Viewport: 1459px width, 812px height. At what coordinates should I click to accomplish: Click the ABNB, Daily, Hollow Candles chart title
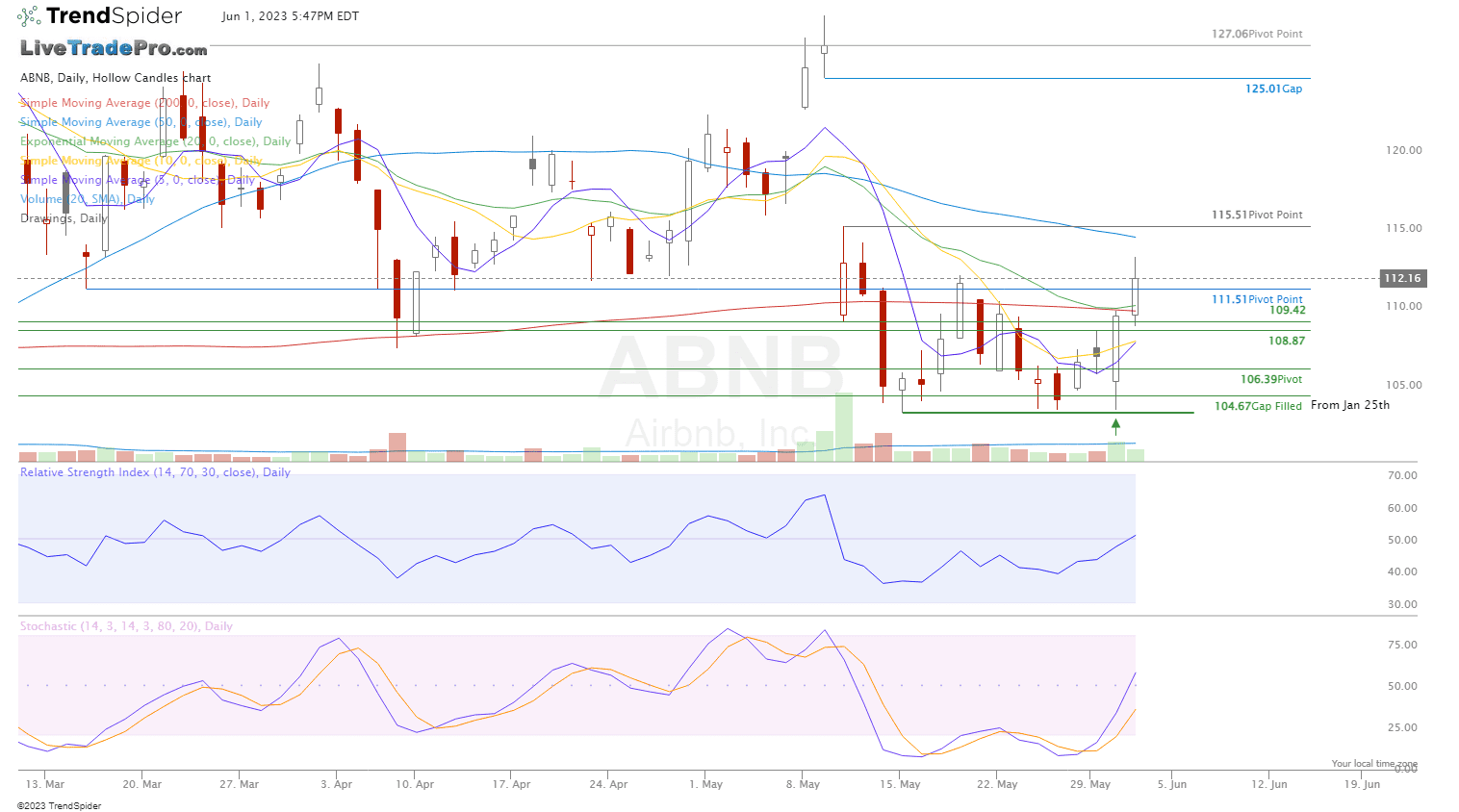point(115,78)
